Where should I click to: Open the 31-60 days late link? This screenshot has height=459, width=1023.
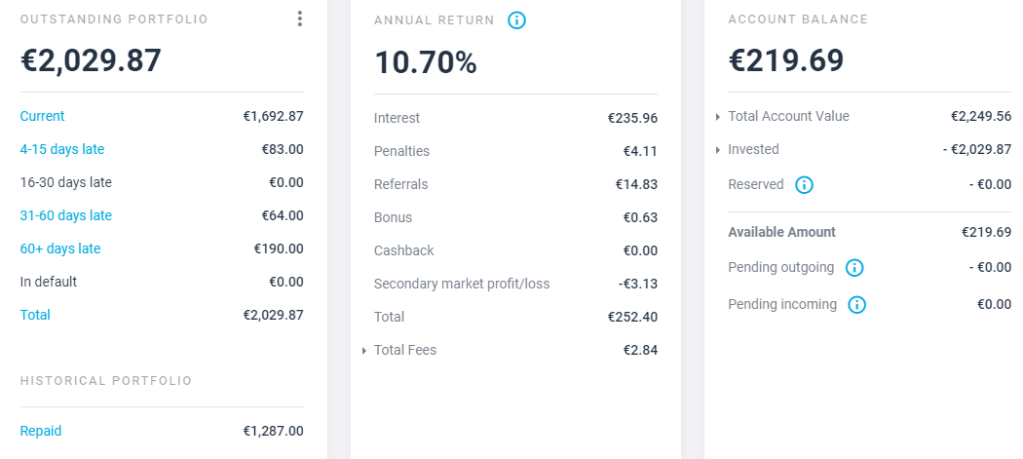coord(66,215)
